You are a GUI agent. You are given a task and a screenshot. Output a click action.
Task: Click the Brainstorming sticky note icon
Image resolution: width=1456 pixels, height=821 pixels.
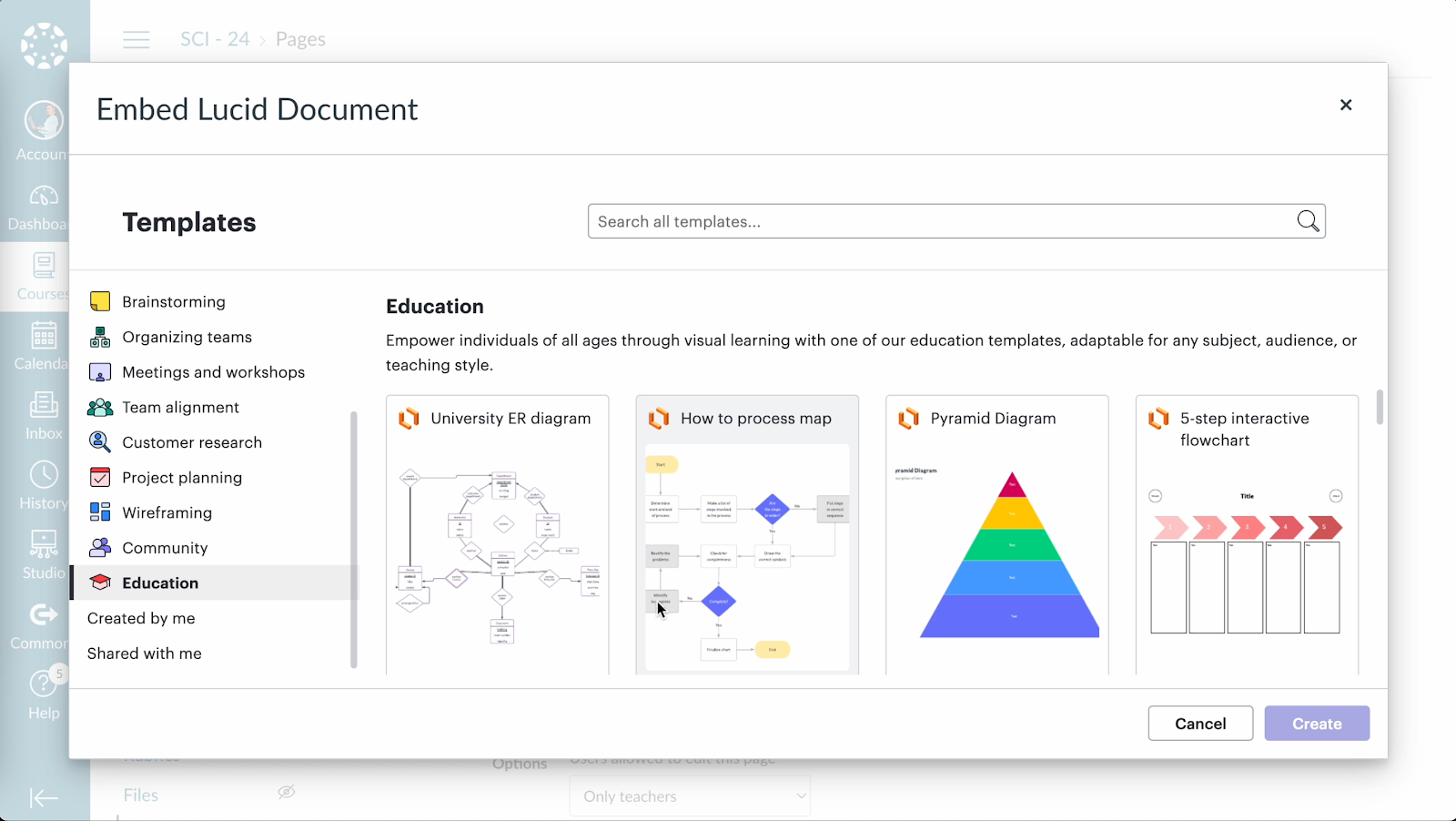click(x=100, y=301)
